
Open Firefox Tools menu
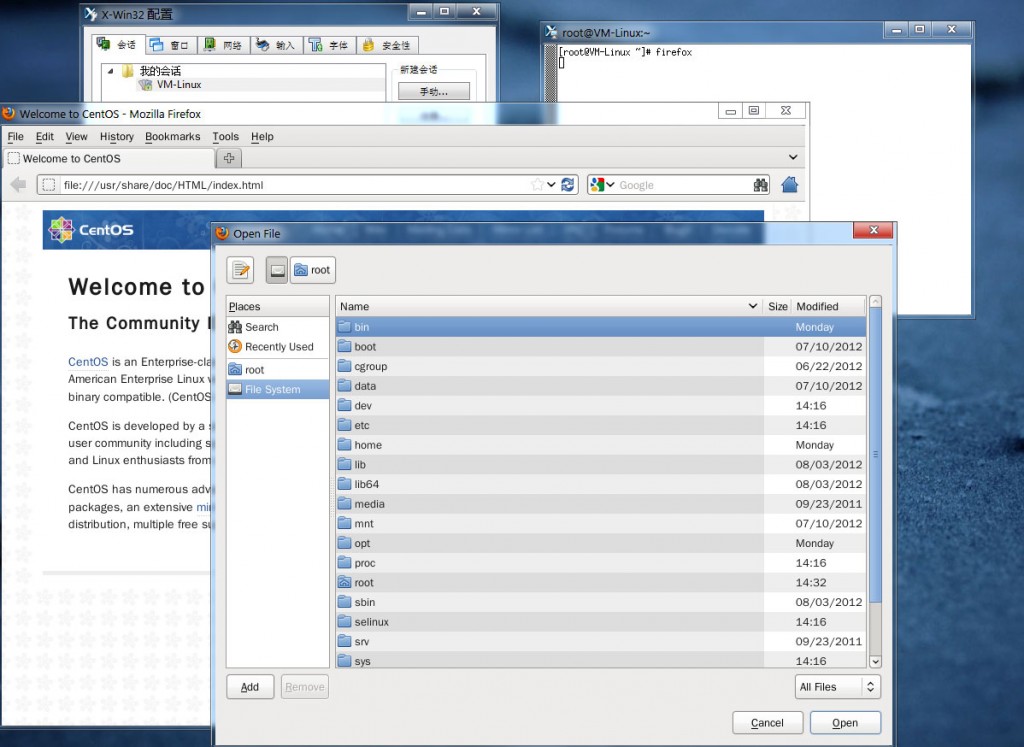225,136
